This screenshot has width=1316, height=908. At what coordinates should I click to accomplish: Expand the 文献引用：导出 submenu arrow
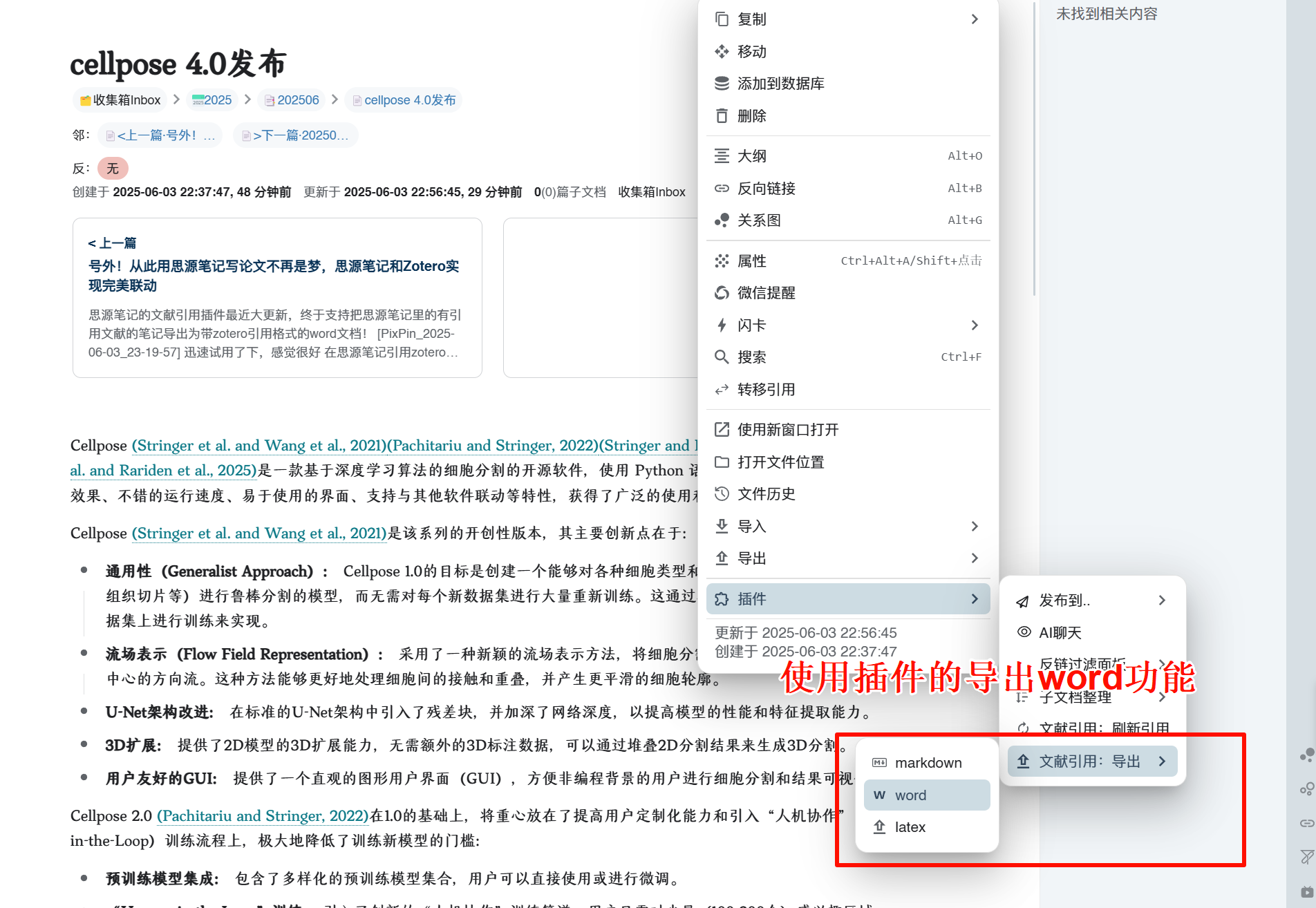(x=1163, y=762)
